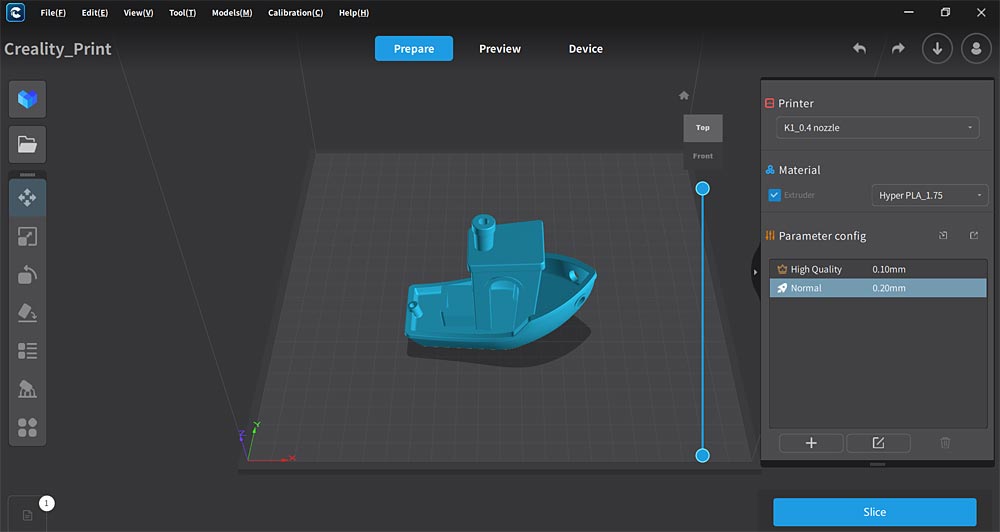This screenshot has height=532, width=1000.
Task: Click the Redo arrow
Action: (898, 48)
